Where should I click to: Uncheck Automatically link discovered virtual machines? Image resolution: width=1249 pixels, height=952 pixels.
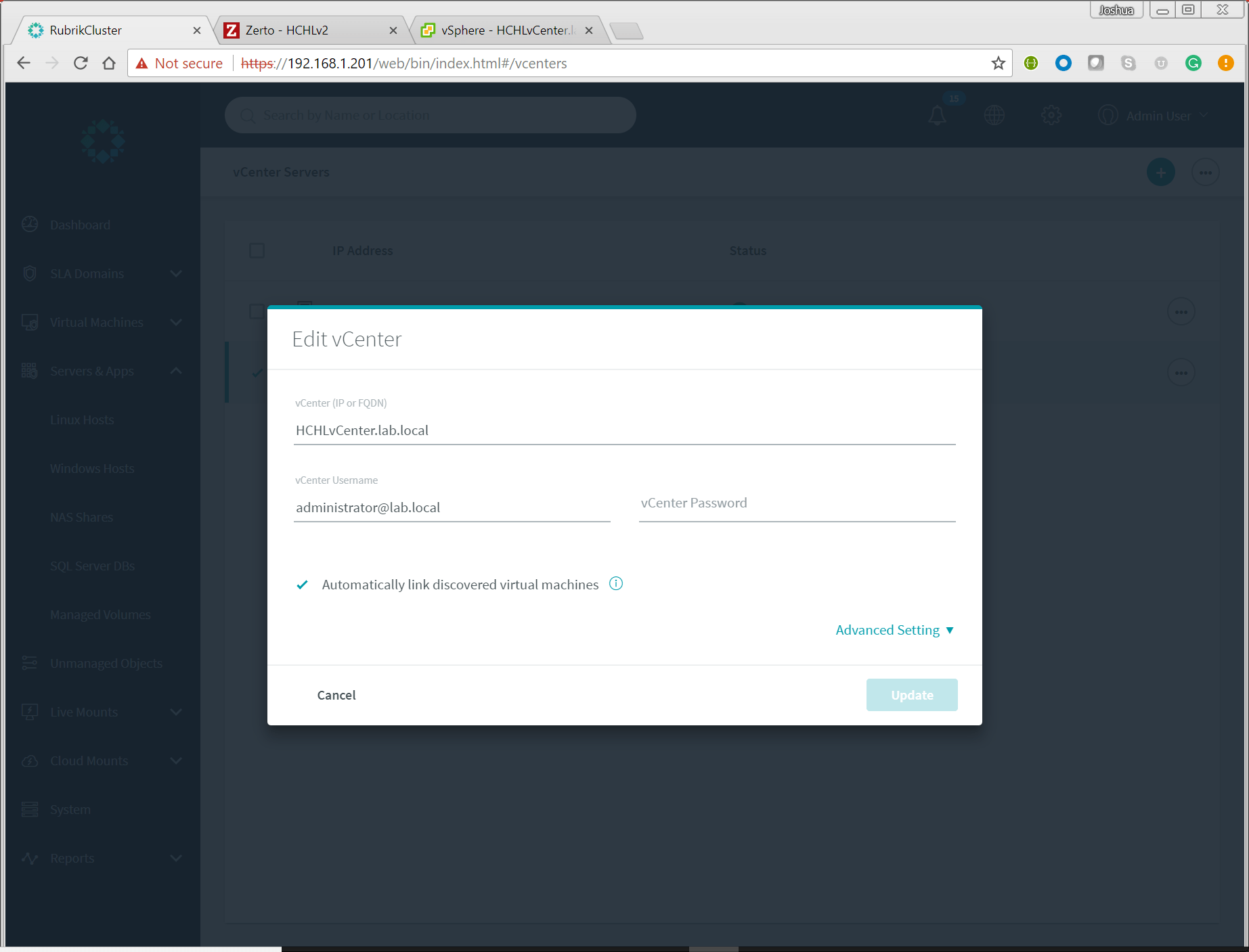302,584
